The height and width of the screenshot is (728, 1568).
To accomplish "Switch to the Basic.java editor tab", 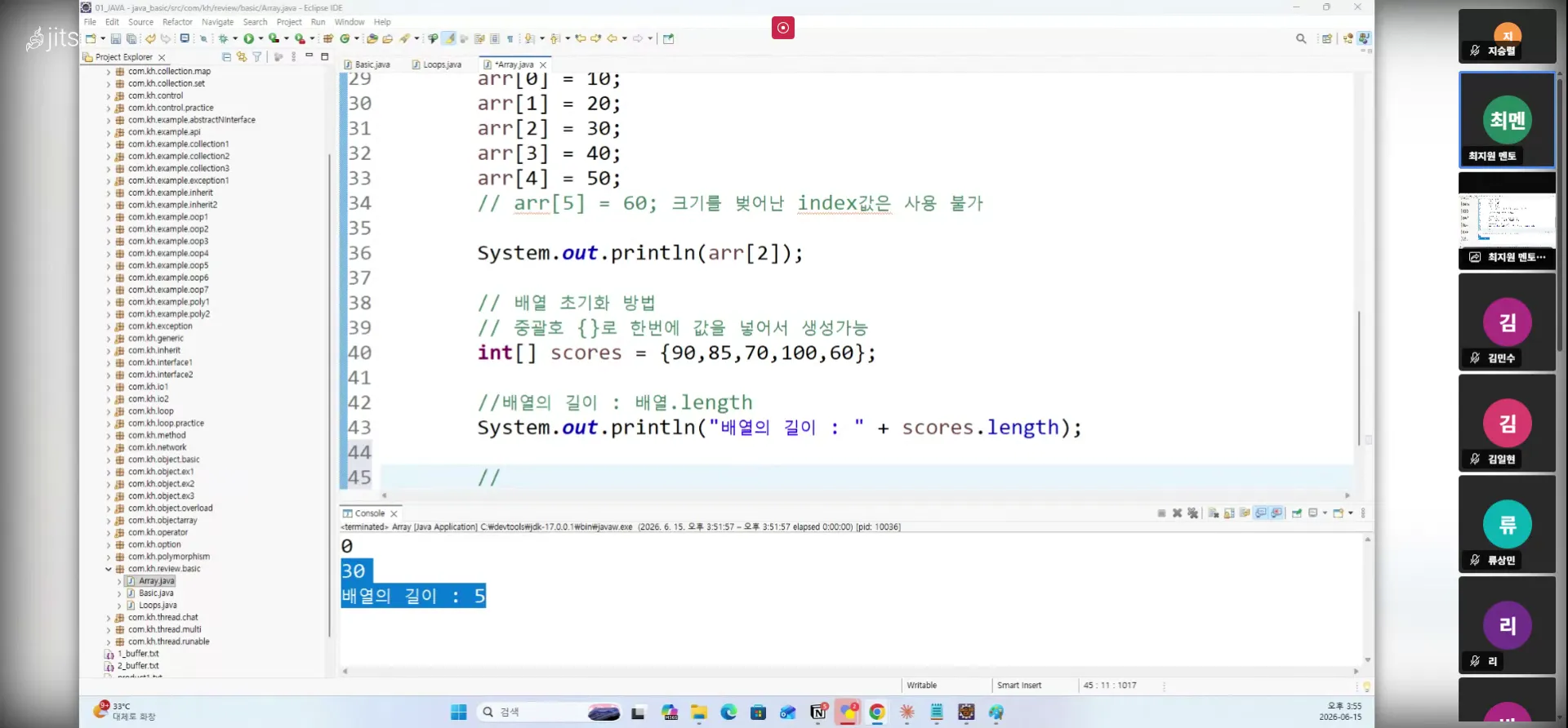I will coord(367,64).
